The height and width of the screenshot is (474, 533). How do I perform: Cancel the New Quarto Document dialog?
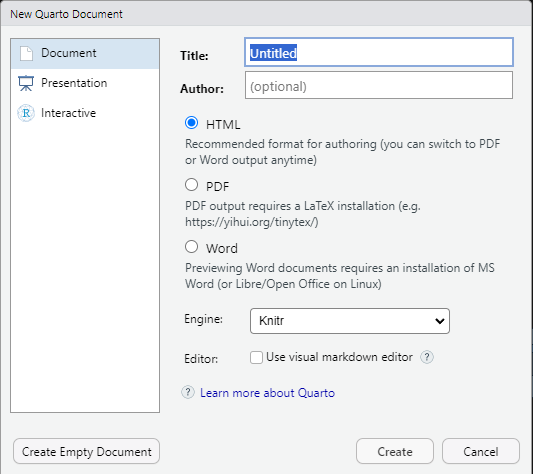tap(481, 451)
